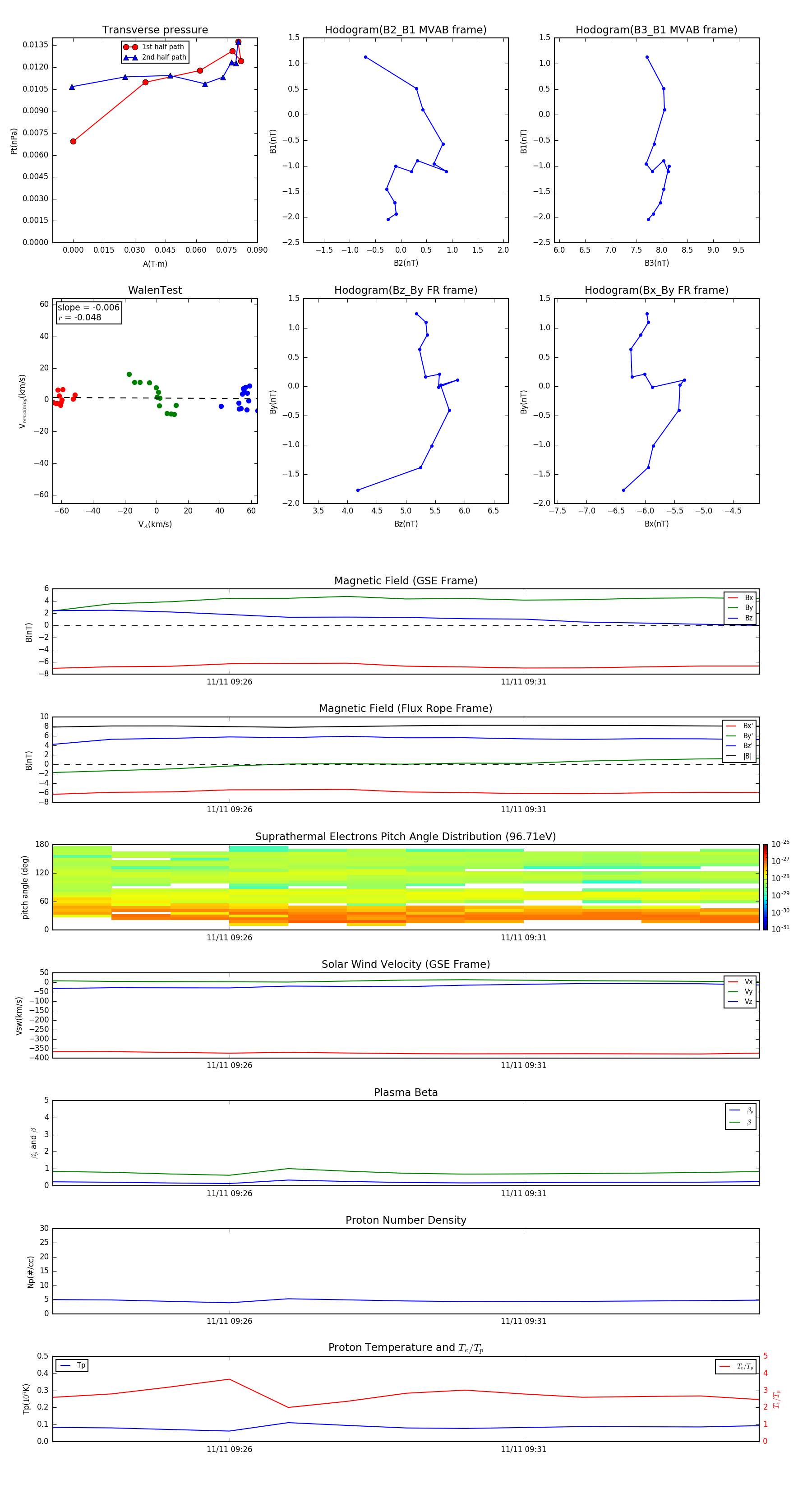The image size is (812, 1489).
Task: Click the 'Bz(nT)' x-axis label
Action: pyautogui.click(x=406, y=524)
